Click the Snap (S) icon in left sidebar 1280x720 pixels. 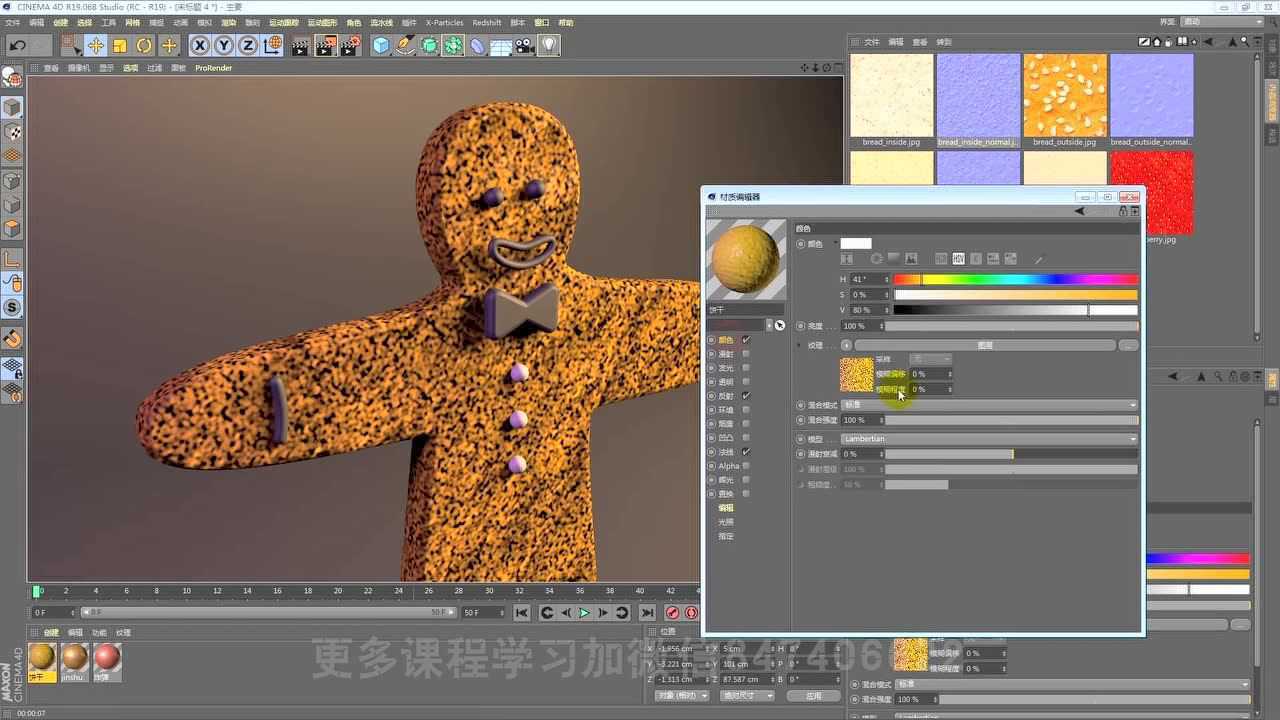[12, 307]
